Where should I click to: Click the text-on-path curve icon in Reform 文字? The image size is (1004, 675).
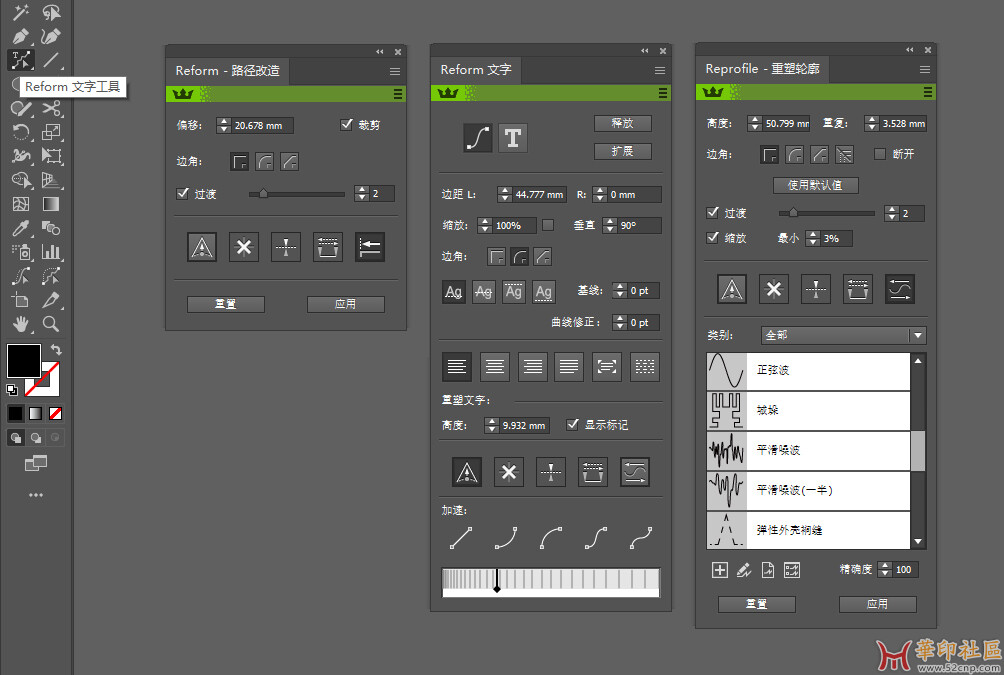[x=478, y=138]
